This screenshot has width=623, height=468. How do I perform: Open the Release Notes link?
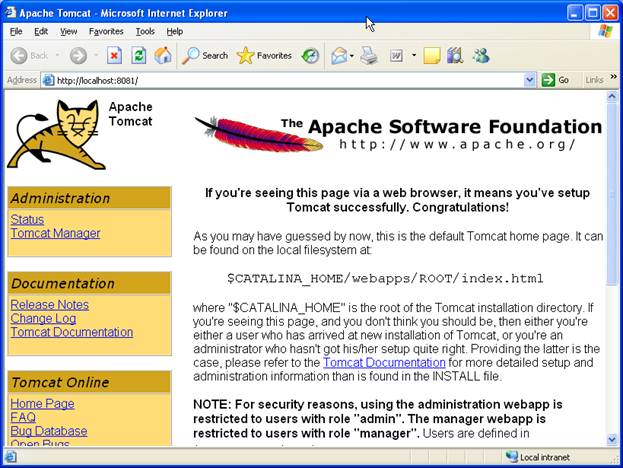pyautogui.click(x=50, y=305)
